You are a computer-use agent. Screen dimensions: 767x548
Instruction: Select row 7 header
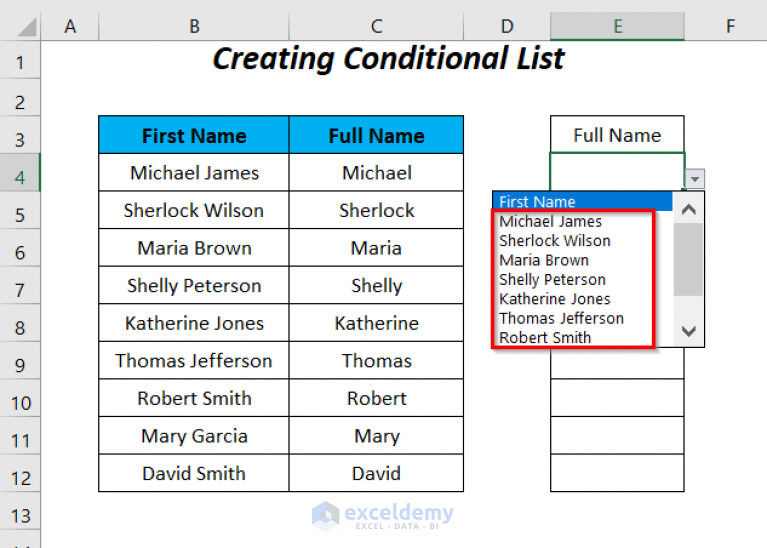point(20,286)
